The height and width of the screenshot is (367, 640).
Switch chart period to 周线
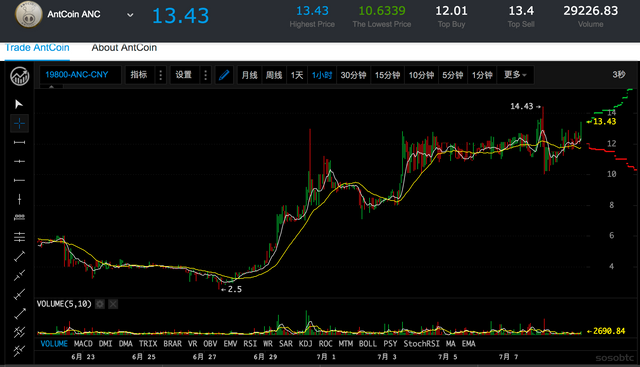click(x=274, y=75)
